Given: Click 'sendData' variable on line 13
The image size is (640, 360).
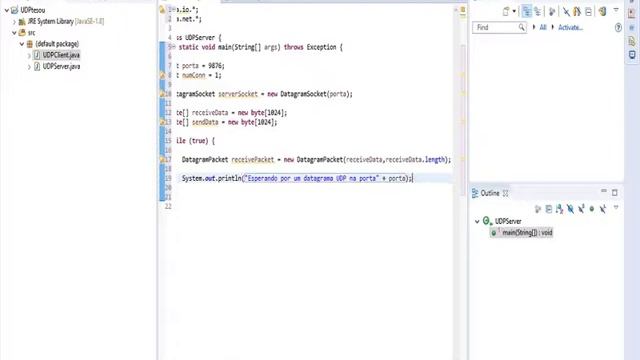Looking at the screenshot, I should click(x=205, y=122).
